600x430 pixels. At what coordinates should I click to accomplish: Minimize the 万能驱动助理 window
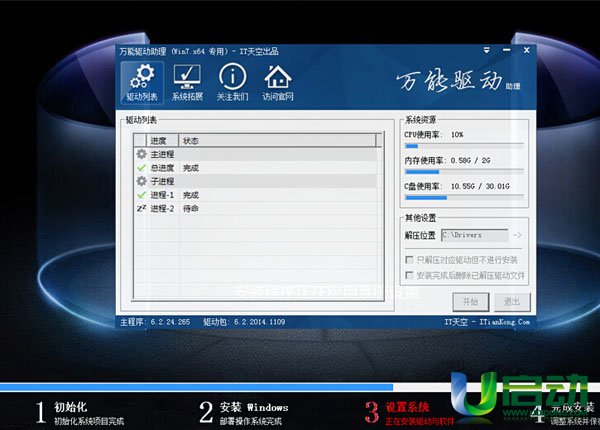tap(507, 50)
